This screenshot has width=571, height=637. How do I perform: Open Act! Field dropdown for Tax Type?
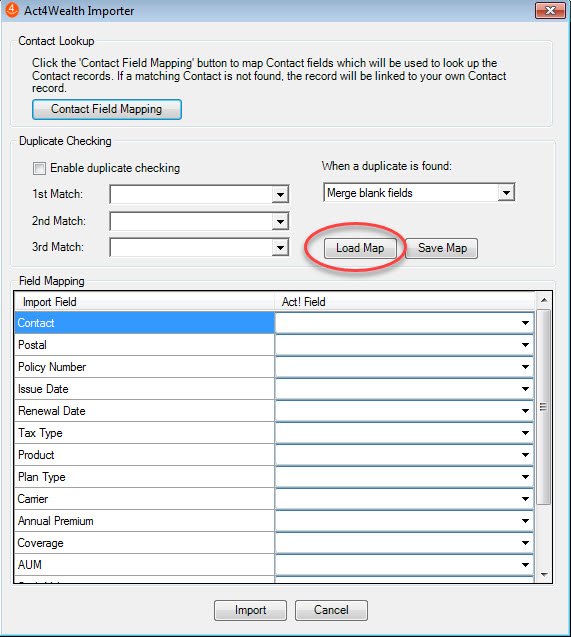click(525, 433)
